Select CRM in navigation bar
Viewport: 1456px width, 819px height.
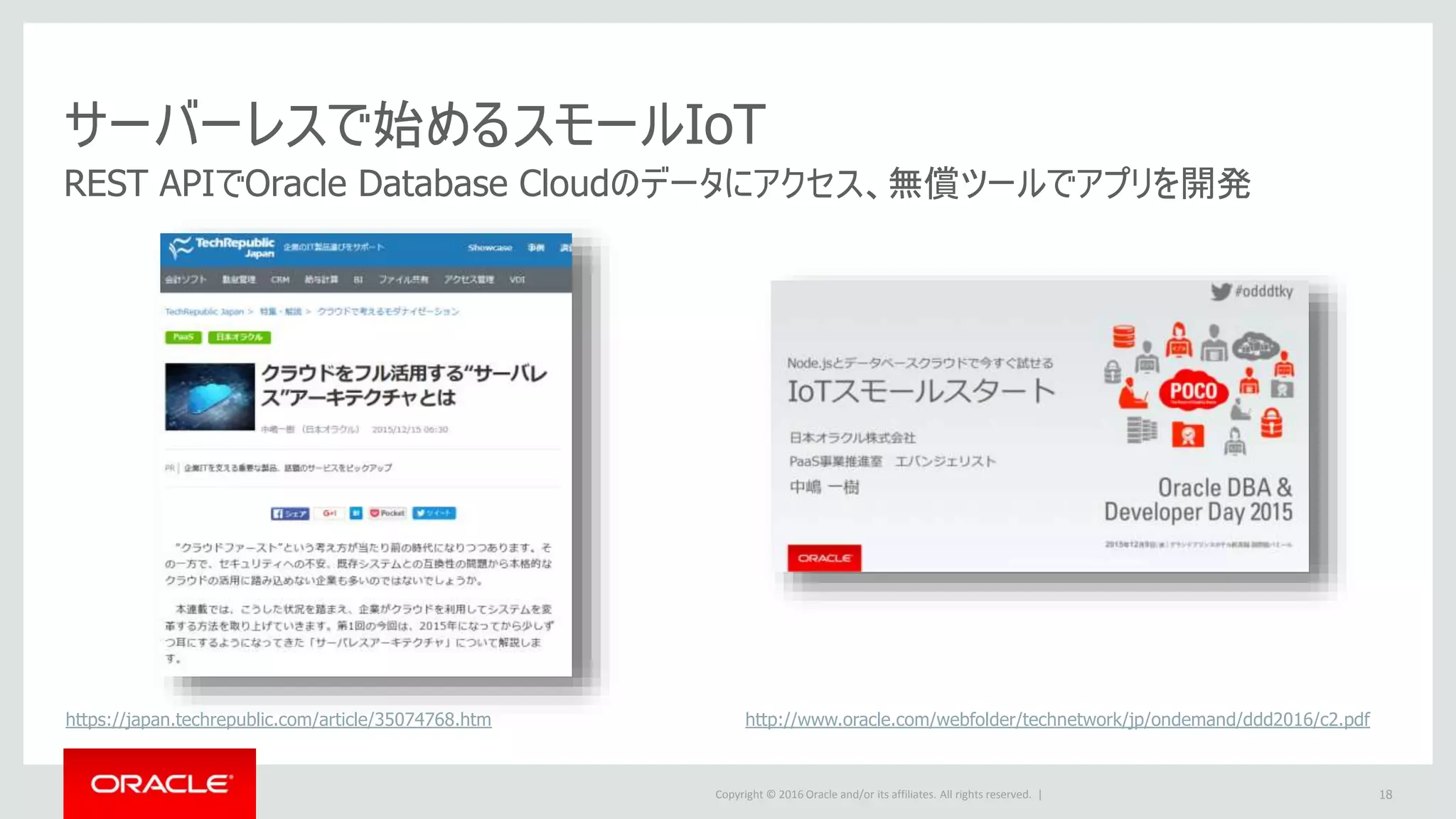[x=280, y=280]
